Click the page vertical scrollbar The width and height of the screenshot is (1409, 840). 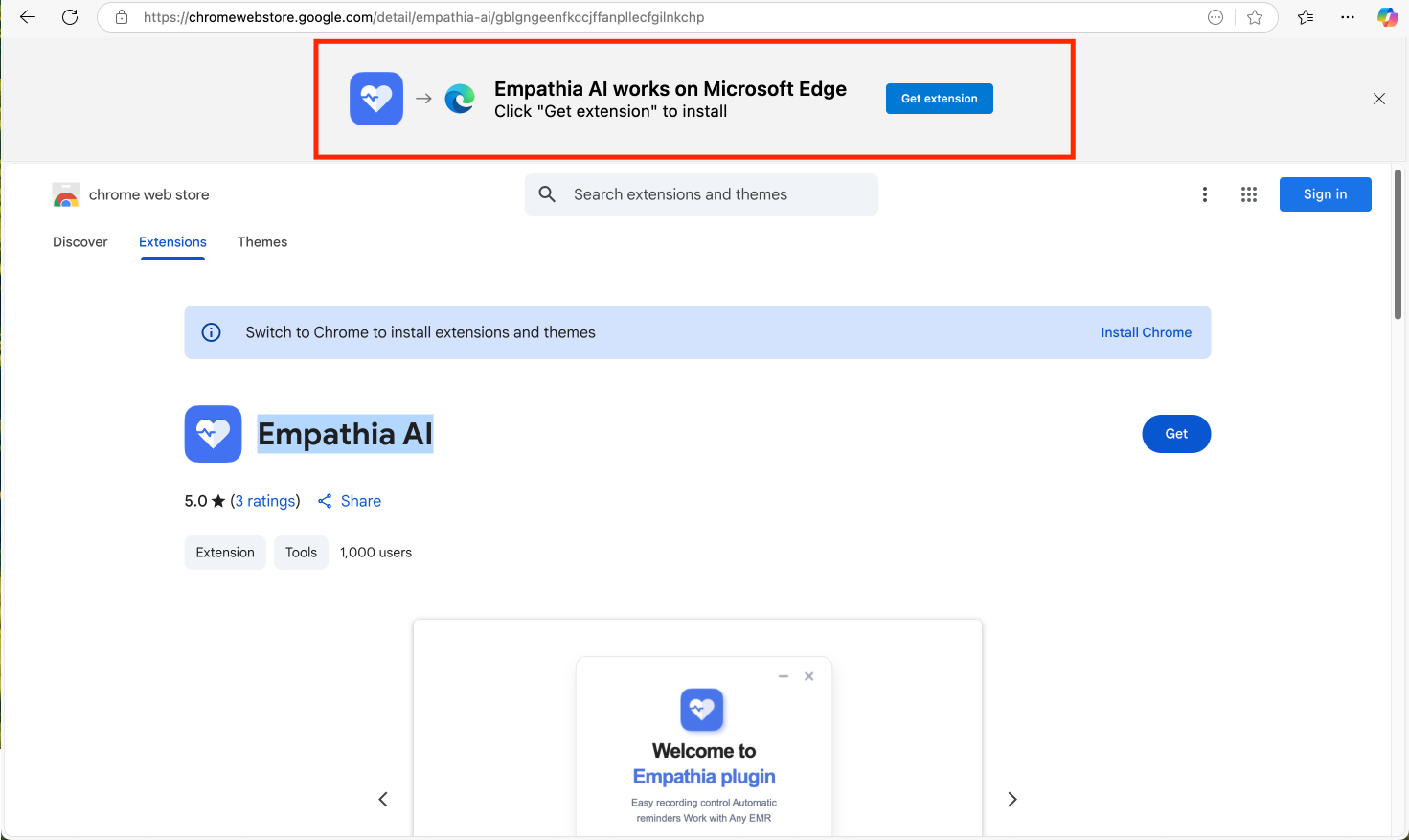click(x=1398, y=244)
